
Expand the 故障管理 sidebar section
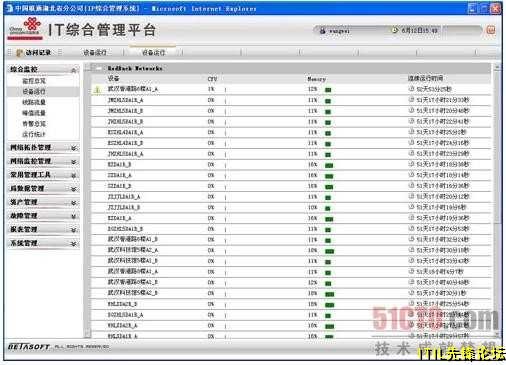tap(74, 216)
